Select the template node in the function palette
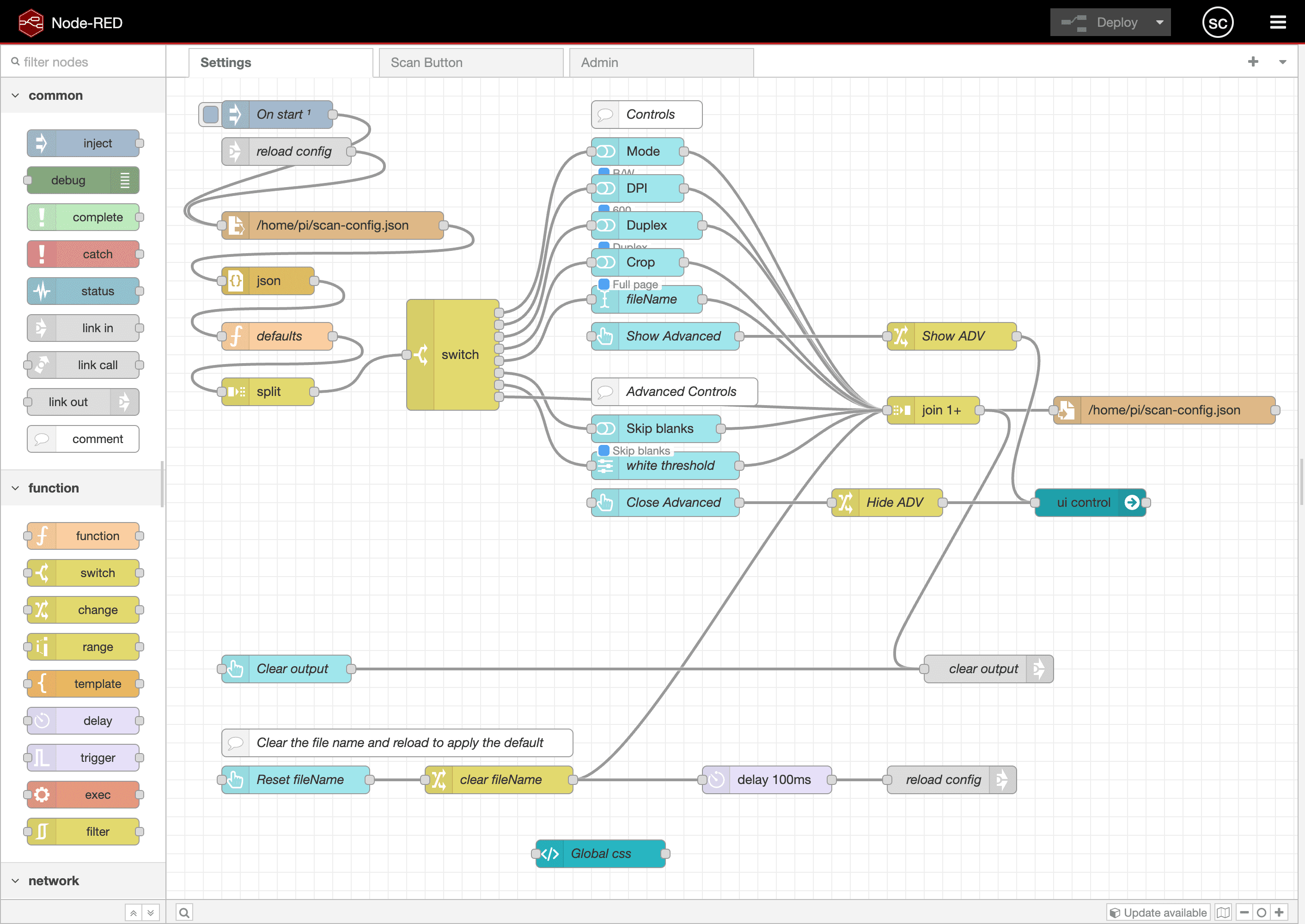1305x924 pixels. [83, 683]
